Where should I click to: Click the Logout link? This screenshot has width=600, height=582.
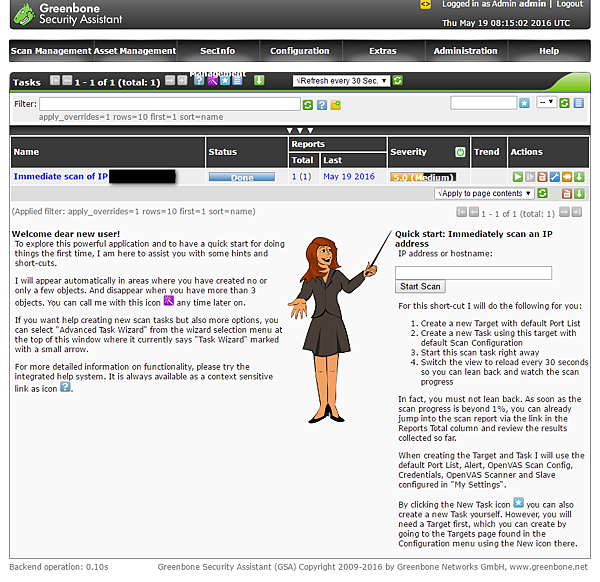point(569,4)
